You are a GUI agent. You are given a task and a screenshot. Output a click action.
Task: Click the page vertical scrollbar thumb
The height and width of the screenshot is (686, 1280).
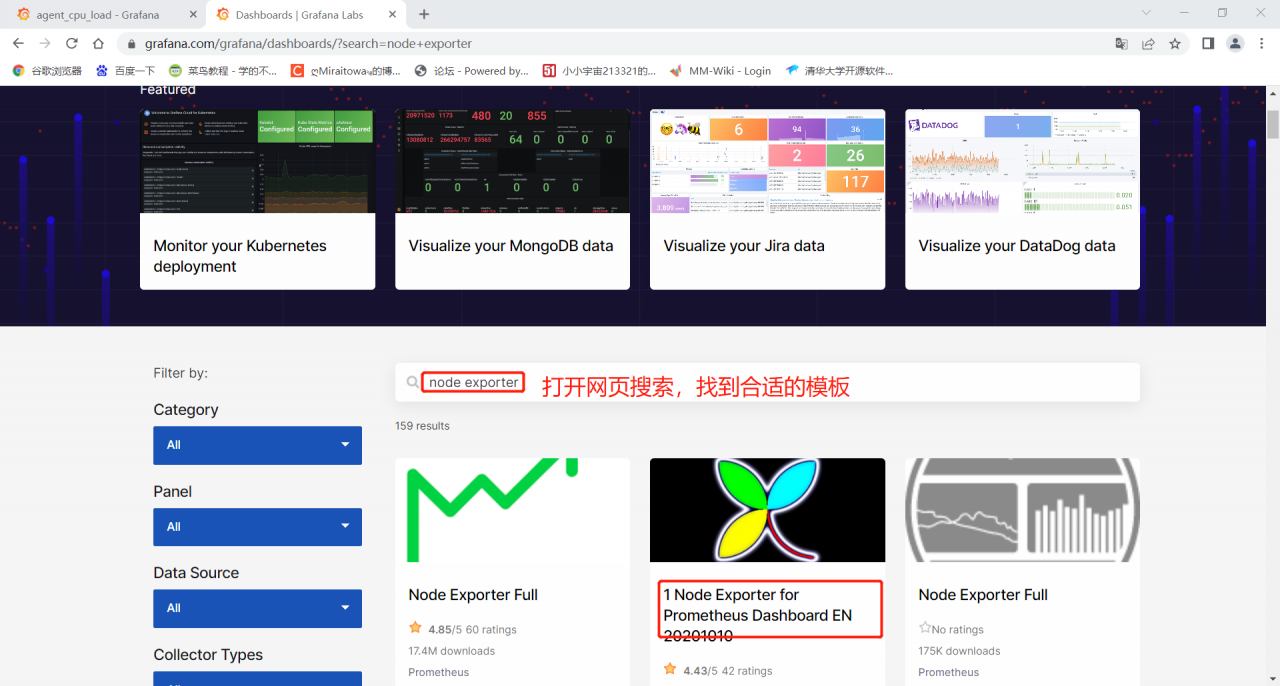pyautogui.click(x=1273, y=125)
